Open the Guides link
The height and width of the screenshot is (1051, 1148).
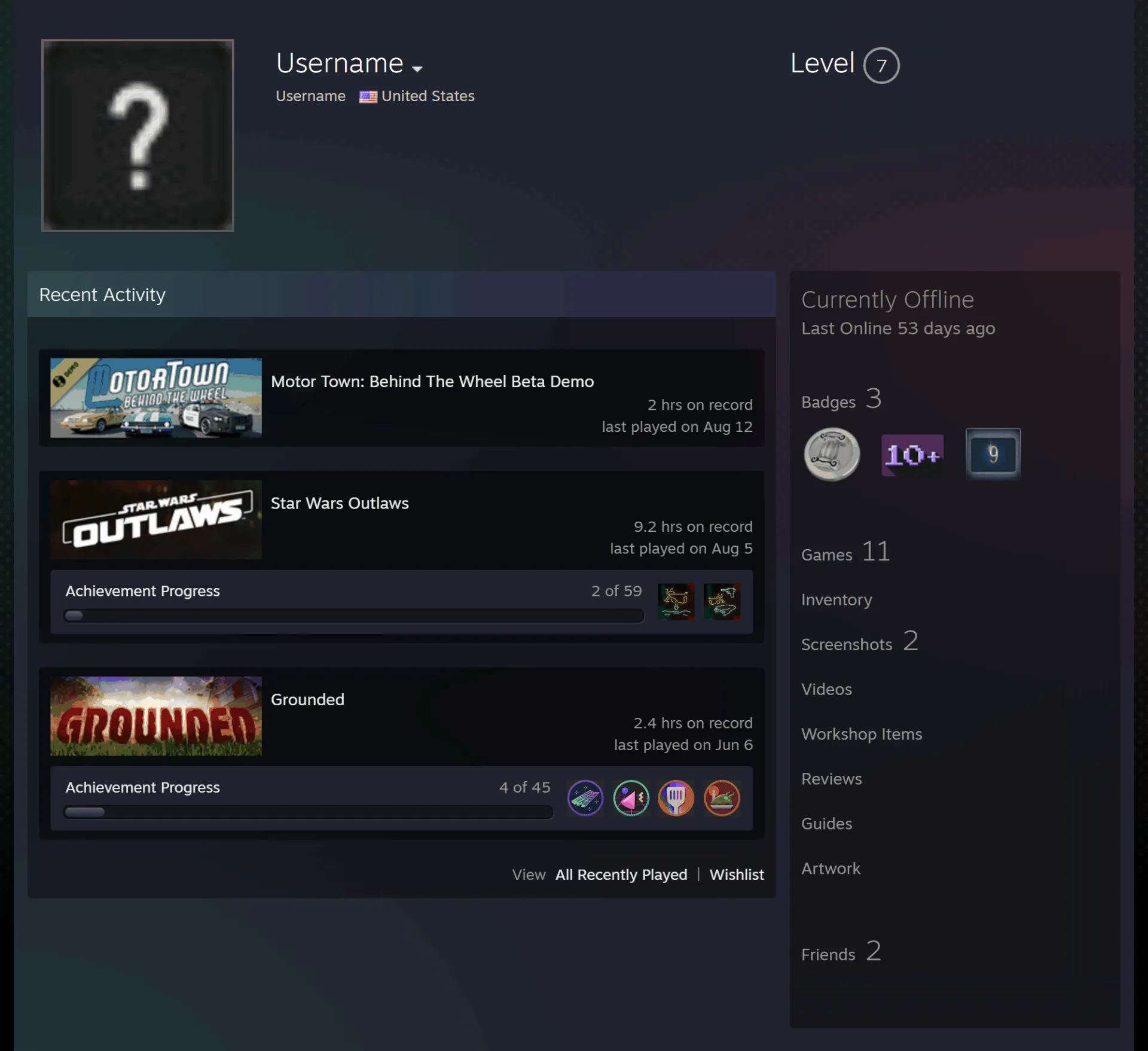coord(826,824)
